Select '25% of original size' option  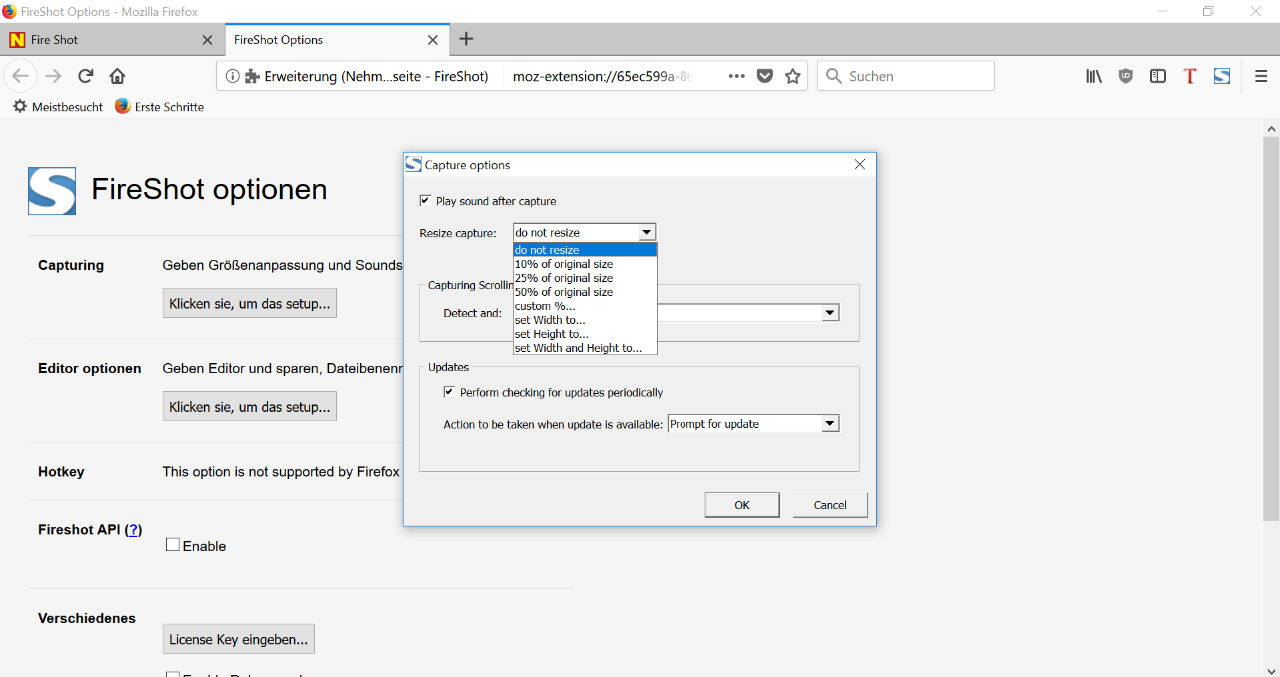pos(585,278)
